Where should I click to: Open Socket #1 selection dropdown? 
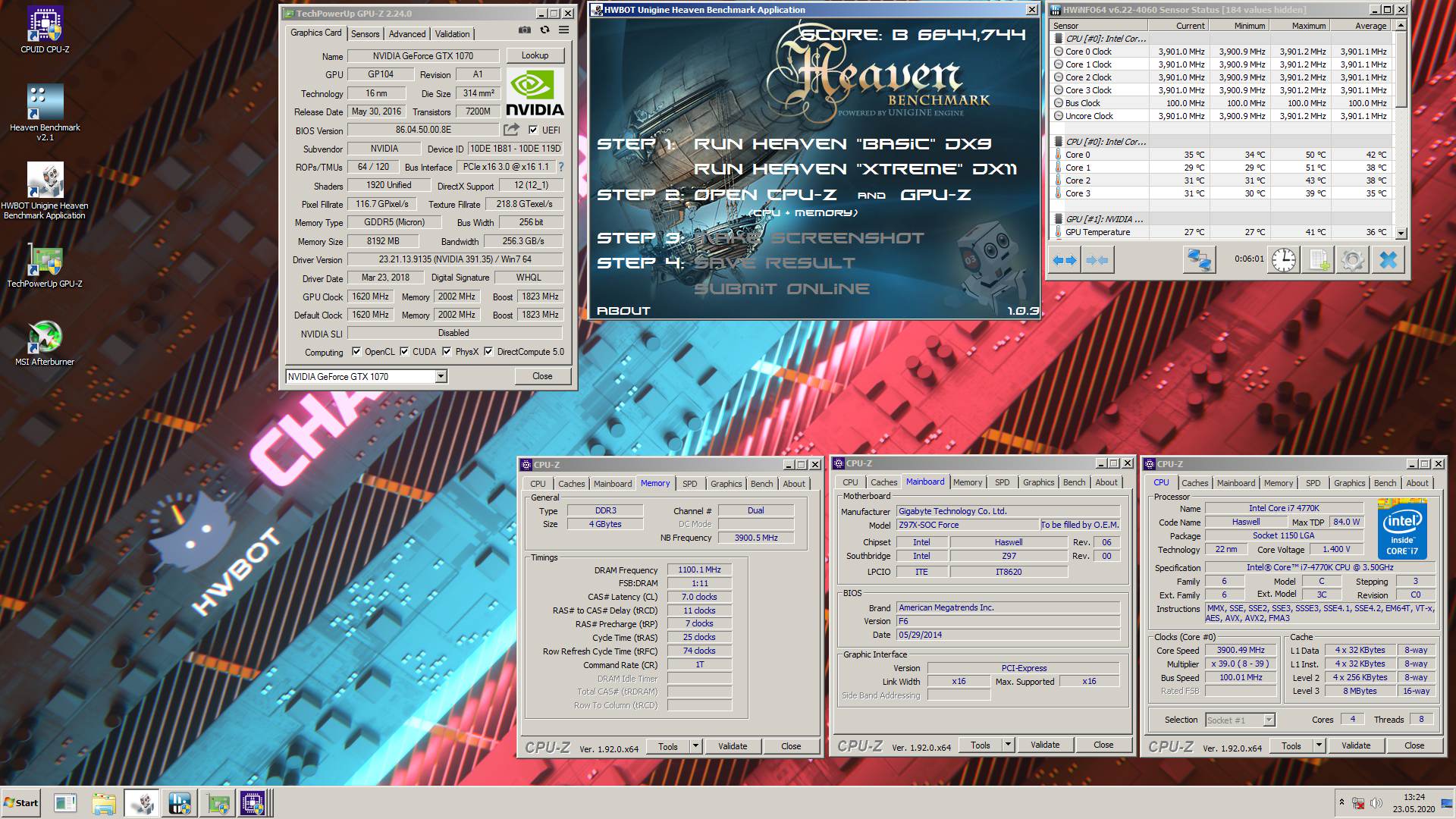[1269, 720]
